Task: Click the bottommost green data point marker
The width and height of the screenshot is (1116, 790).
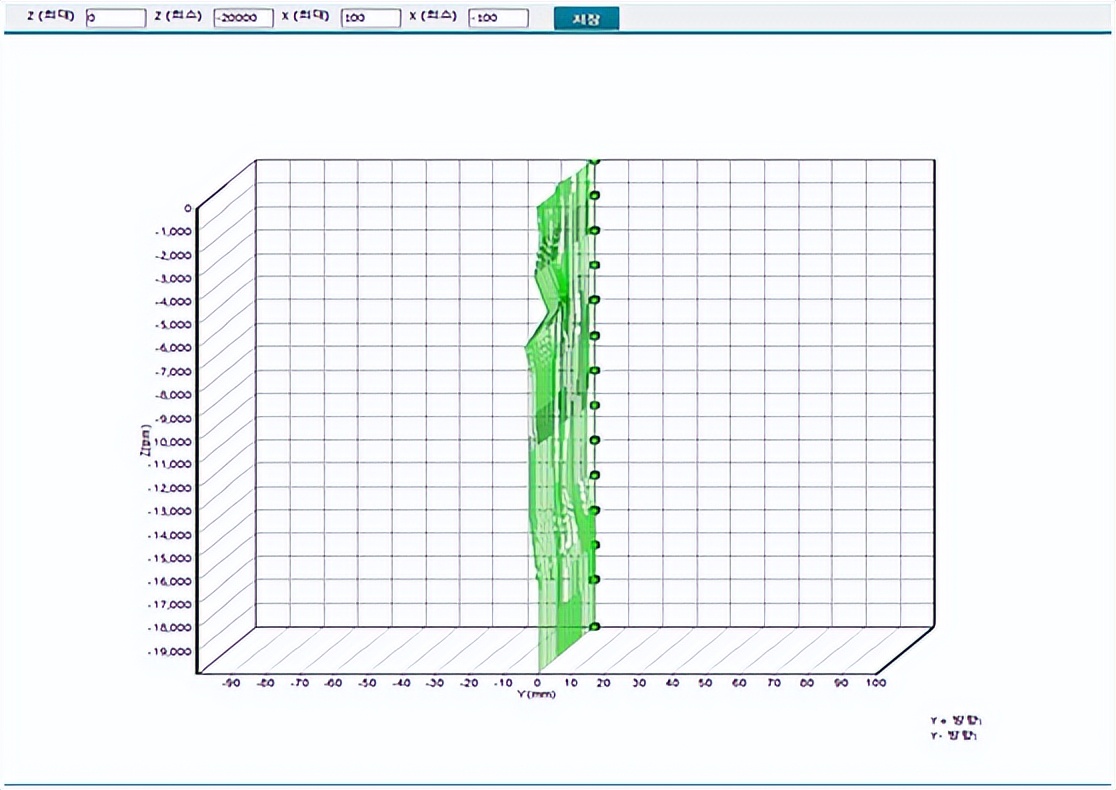Action: [594, 627]
